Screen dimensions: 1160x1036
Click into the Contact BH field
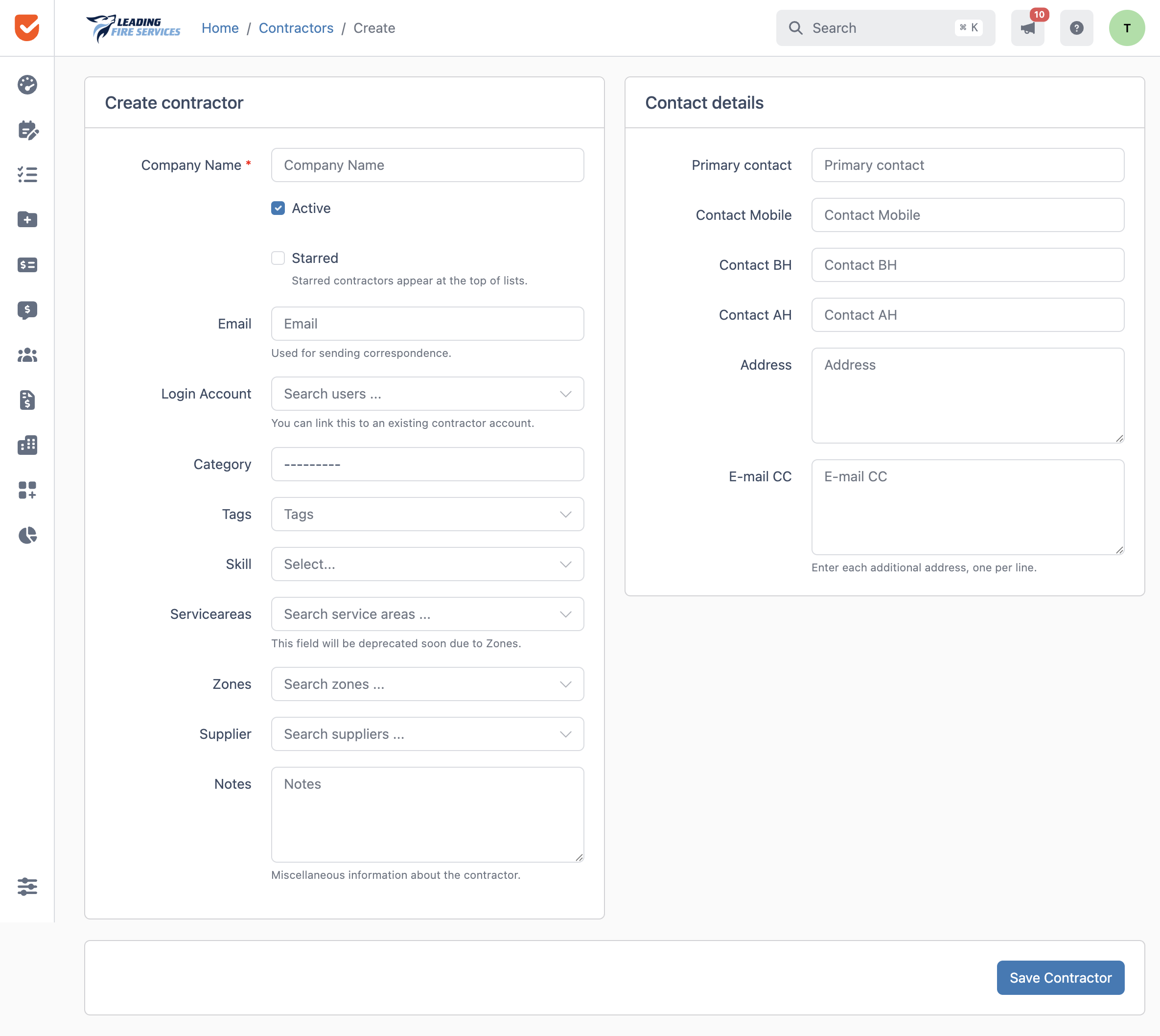[x=968, y=265]
